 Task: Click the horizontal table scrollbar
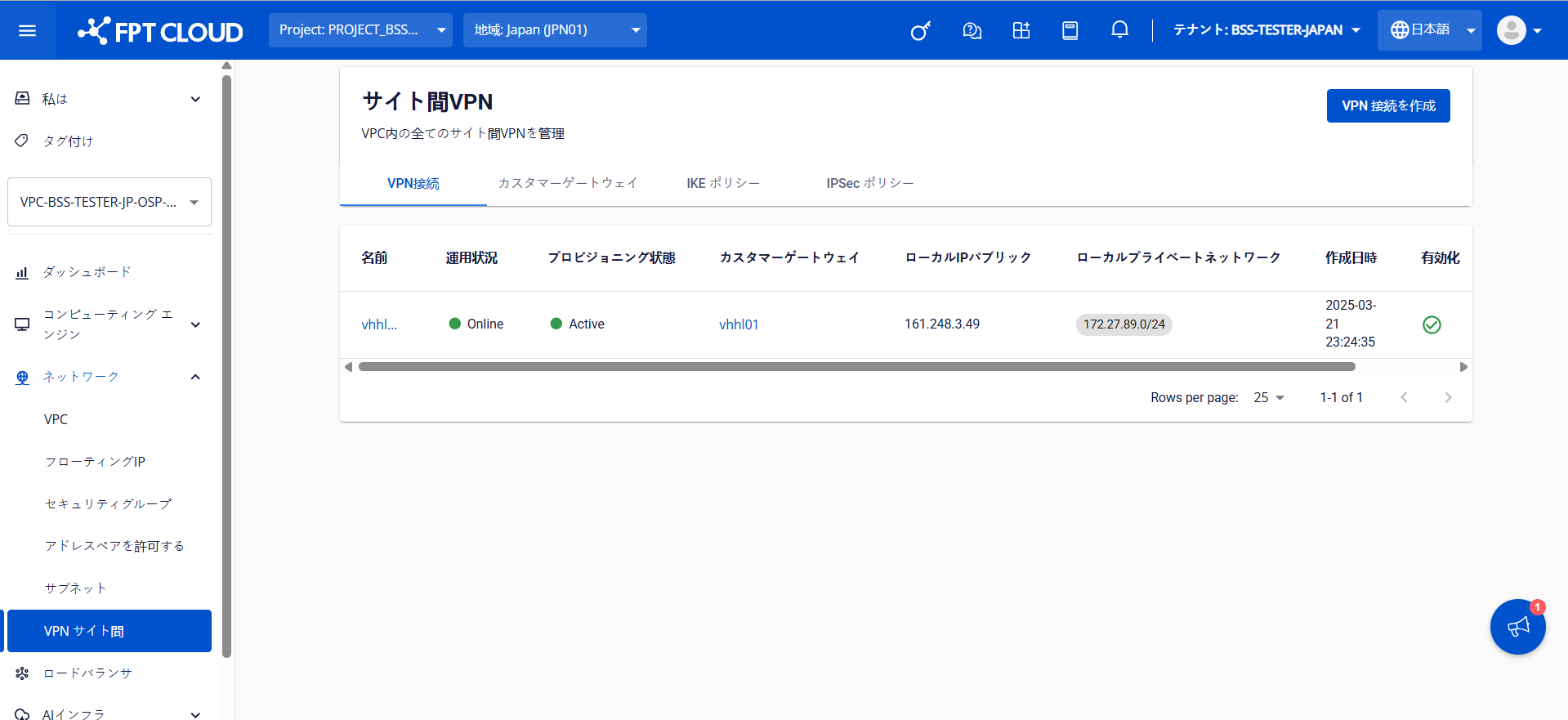[856, 367]
